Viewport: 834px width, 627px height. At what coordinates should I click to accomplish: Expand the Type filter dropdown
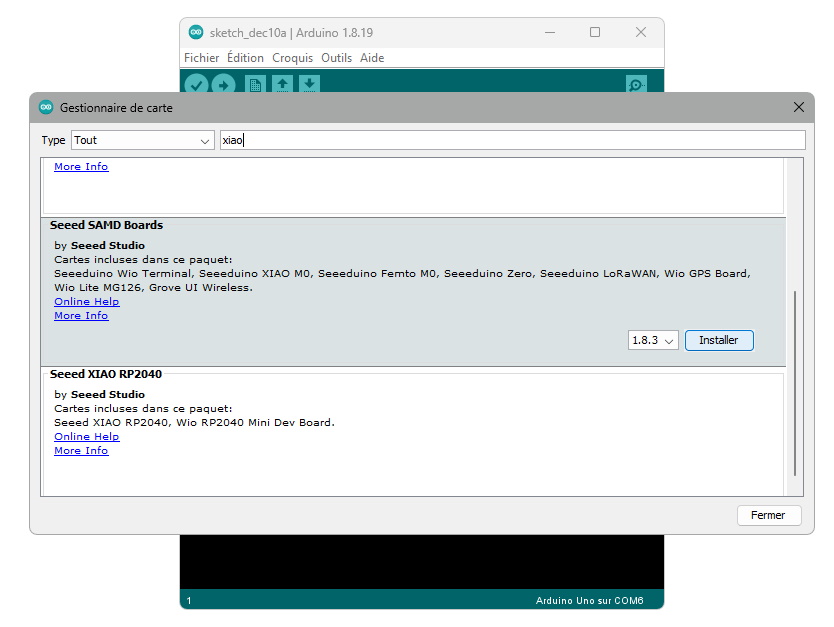tap(142, 140)
